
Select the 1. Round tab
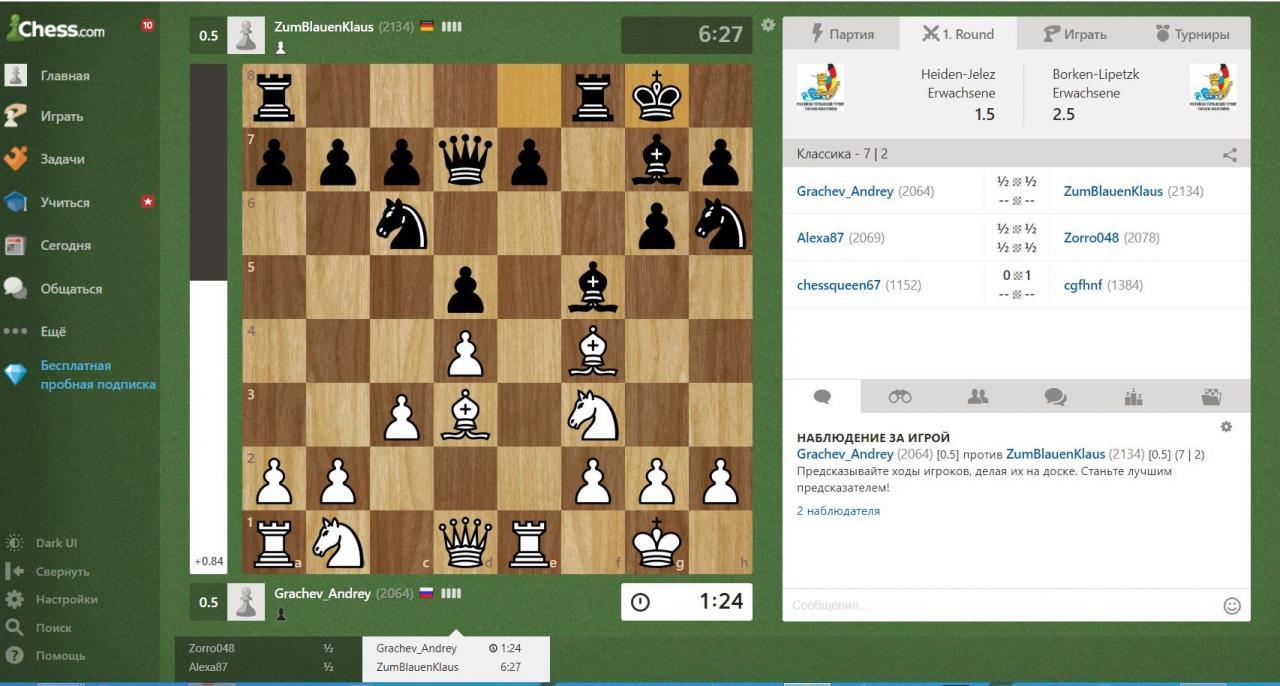(x=958, y=34)
